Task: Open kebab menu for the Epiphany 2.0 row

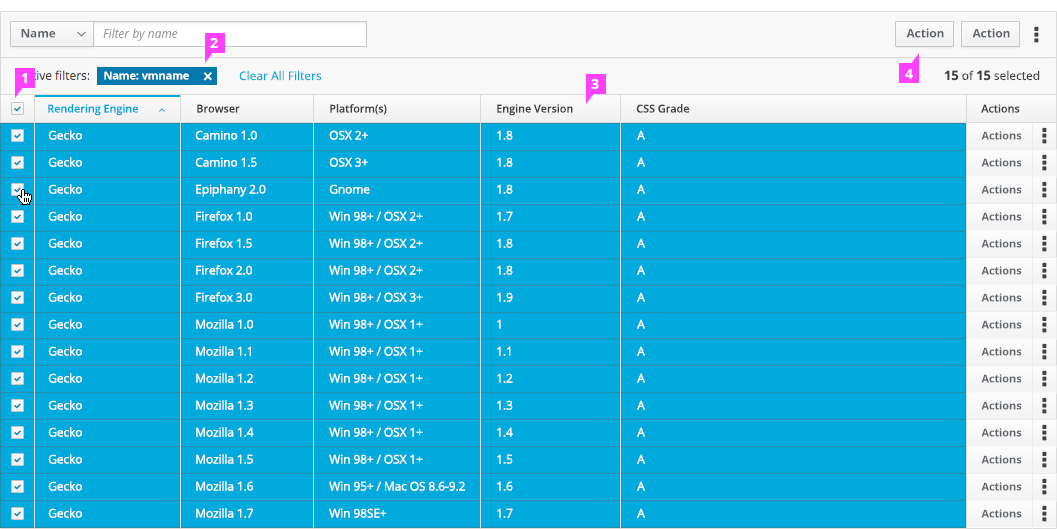Action: tap(1044, 190)
